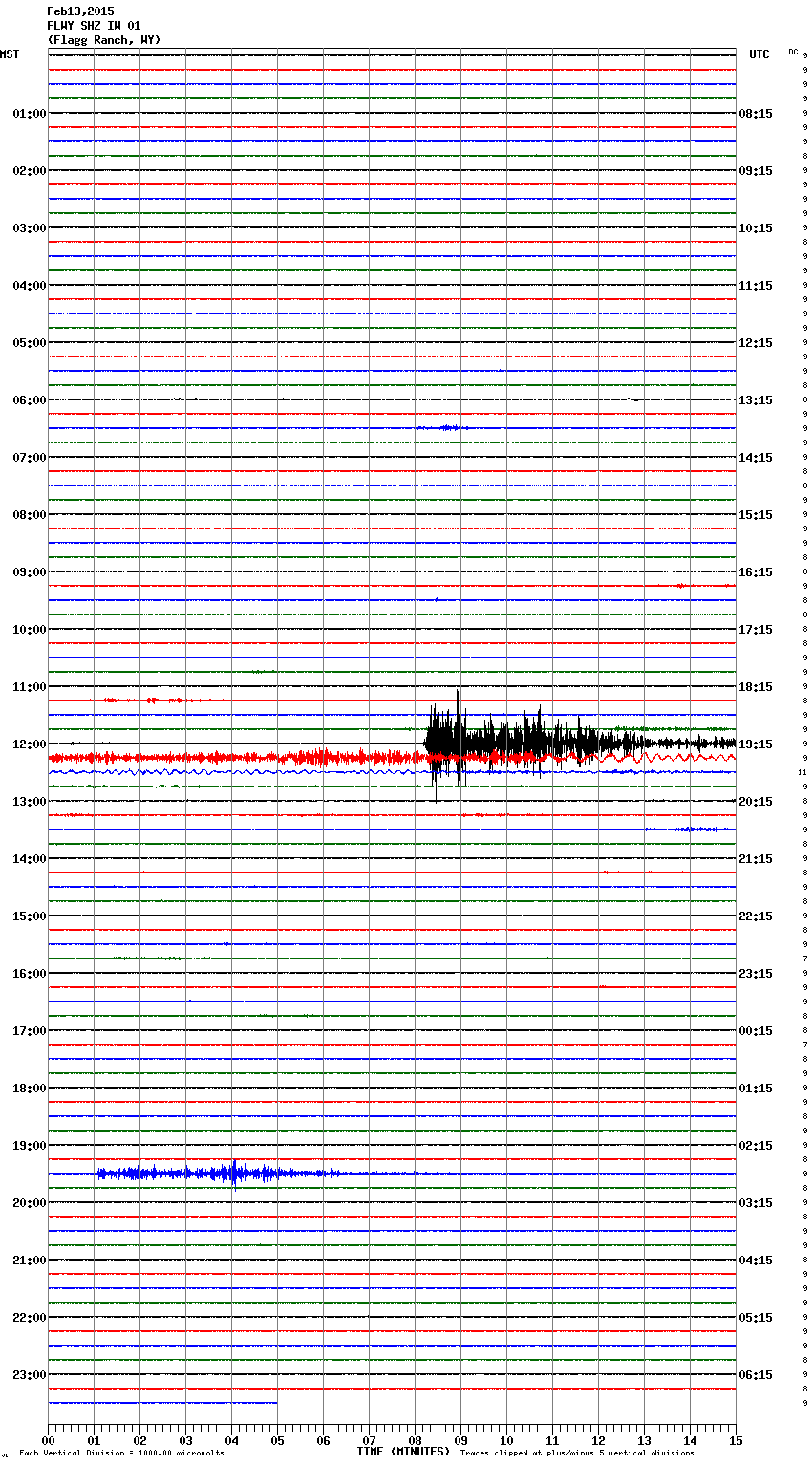This screenshot has width=812, height=1466.
Task: Click the 06:15 UTC time label
Action: [x=756, y=1375]
